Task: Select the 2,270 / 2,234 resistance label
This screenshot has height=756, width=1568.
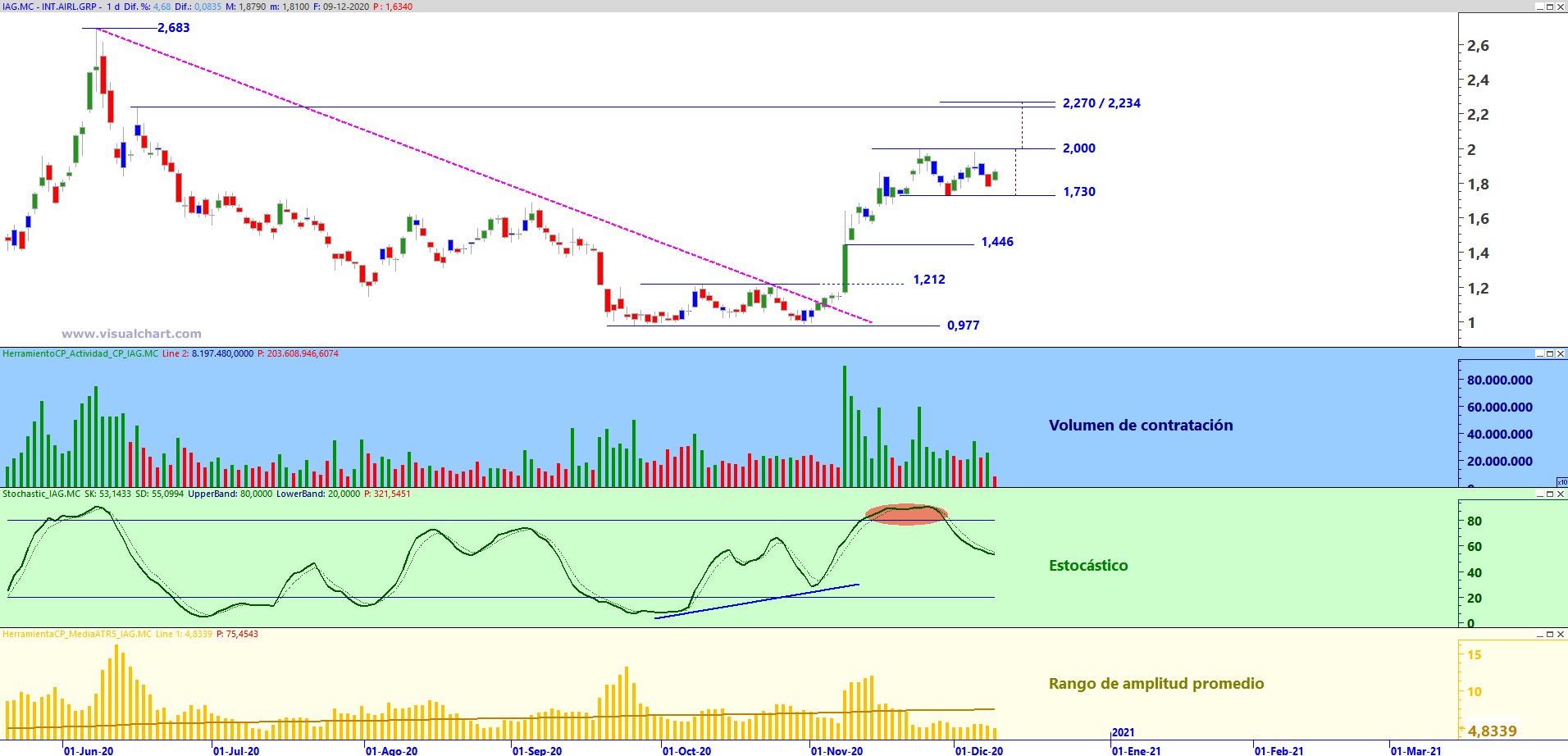Action: [x=1101, y=103]
